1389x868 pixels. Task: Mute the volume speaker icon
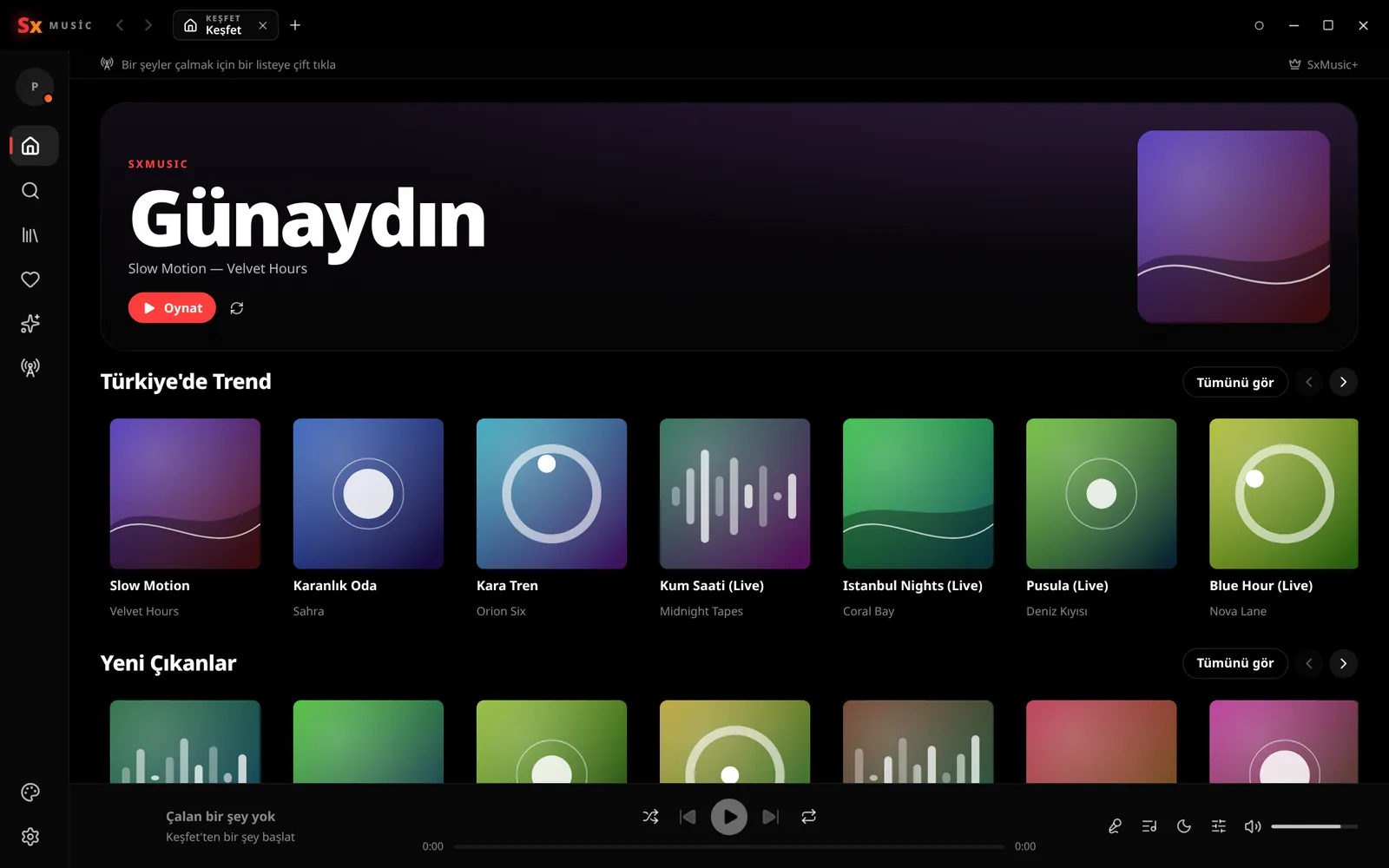pos(1253,826)
